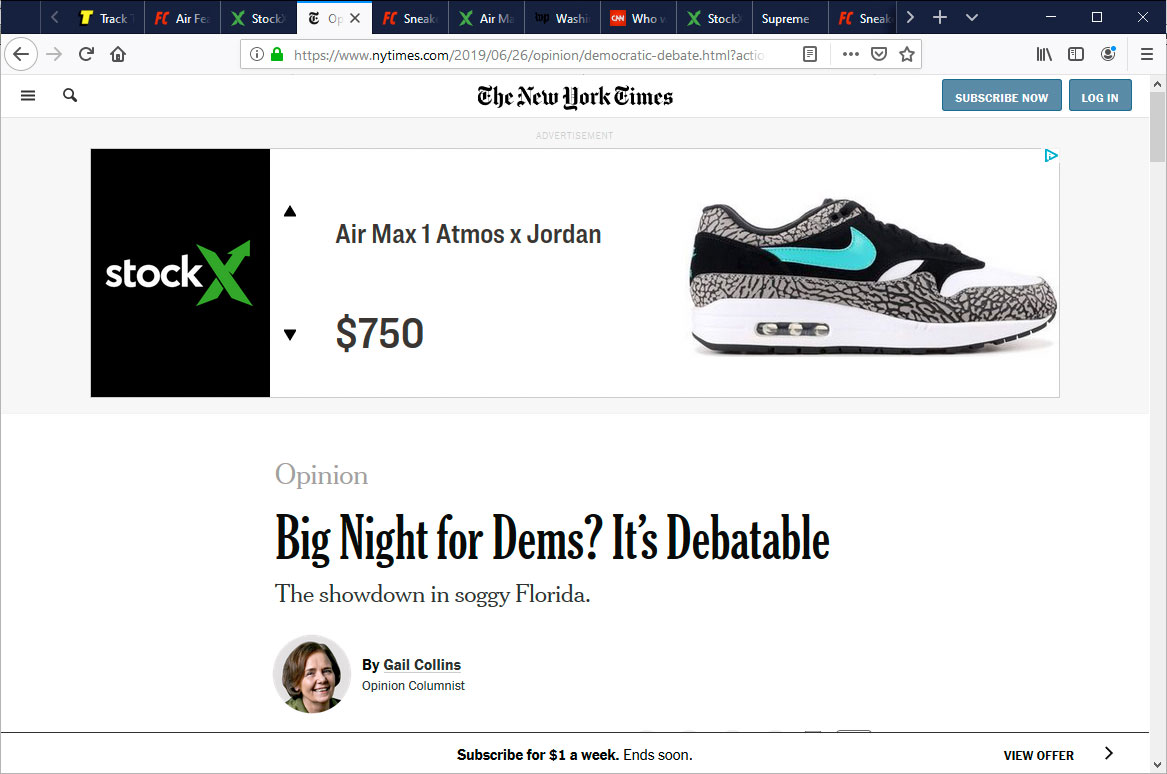Open the Firefox Library menu
1167x774 pixels.
(1043, 54)
